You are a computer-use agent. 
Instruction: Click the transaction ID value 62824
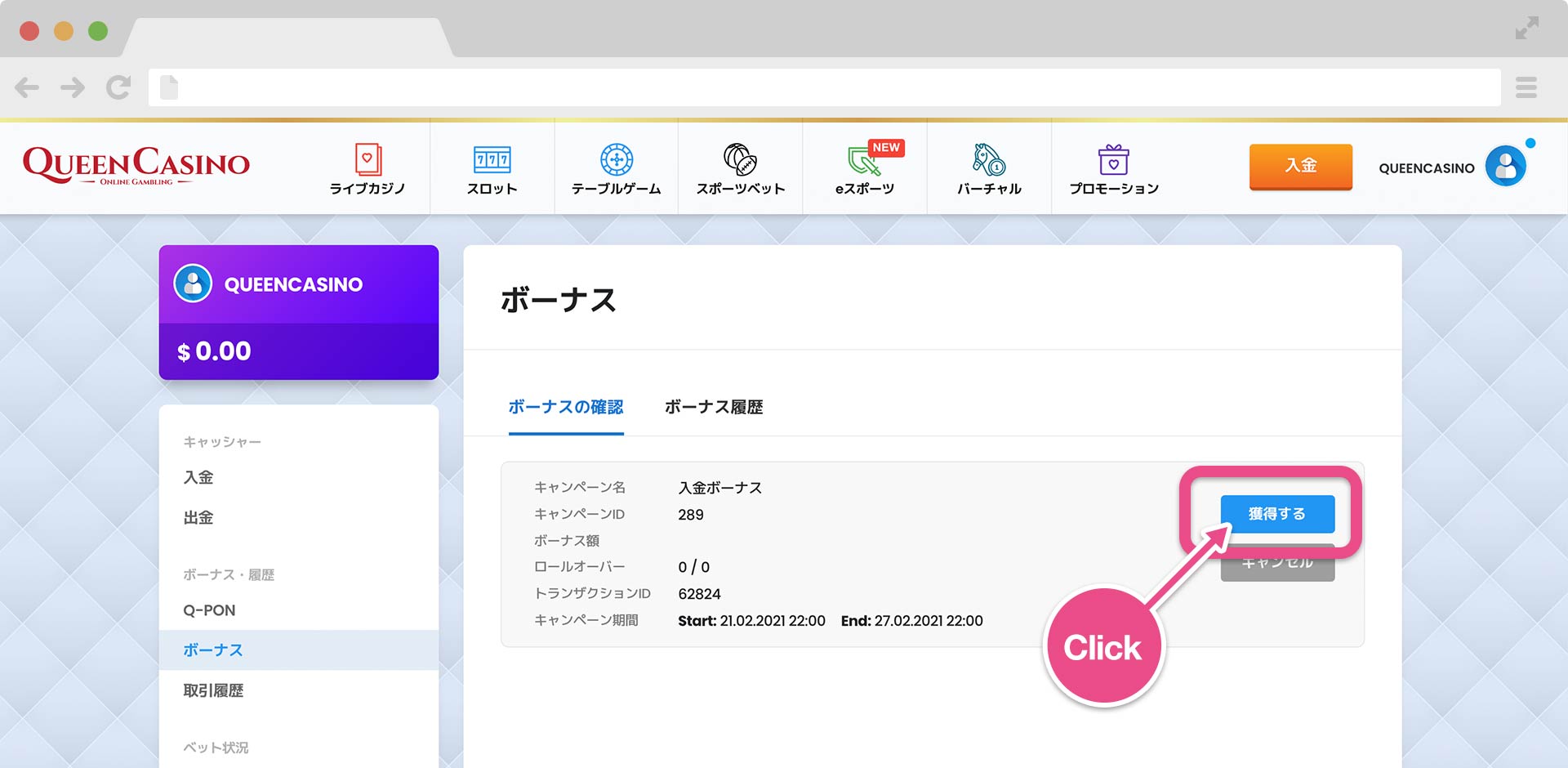pos(699,594)
